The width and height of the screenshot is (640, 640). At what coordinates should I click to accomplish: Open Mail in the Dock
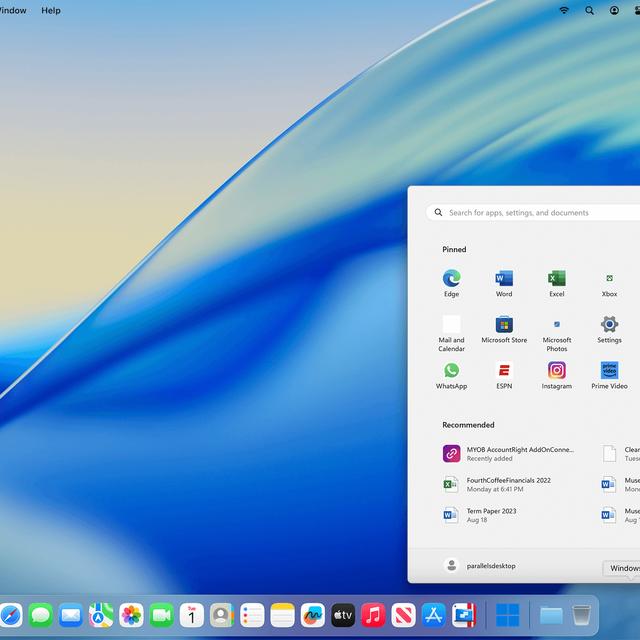click(x=71, y=615)
